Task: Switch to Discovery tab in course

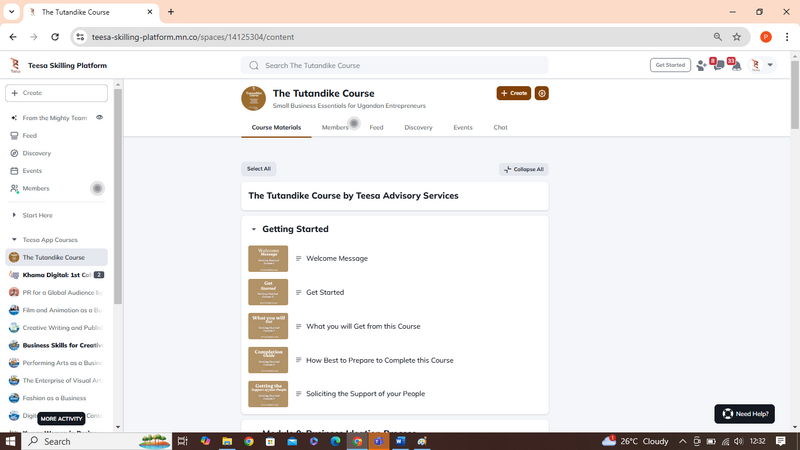Action: click(x=418, y=128)
